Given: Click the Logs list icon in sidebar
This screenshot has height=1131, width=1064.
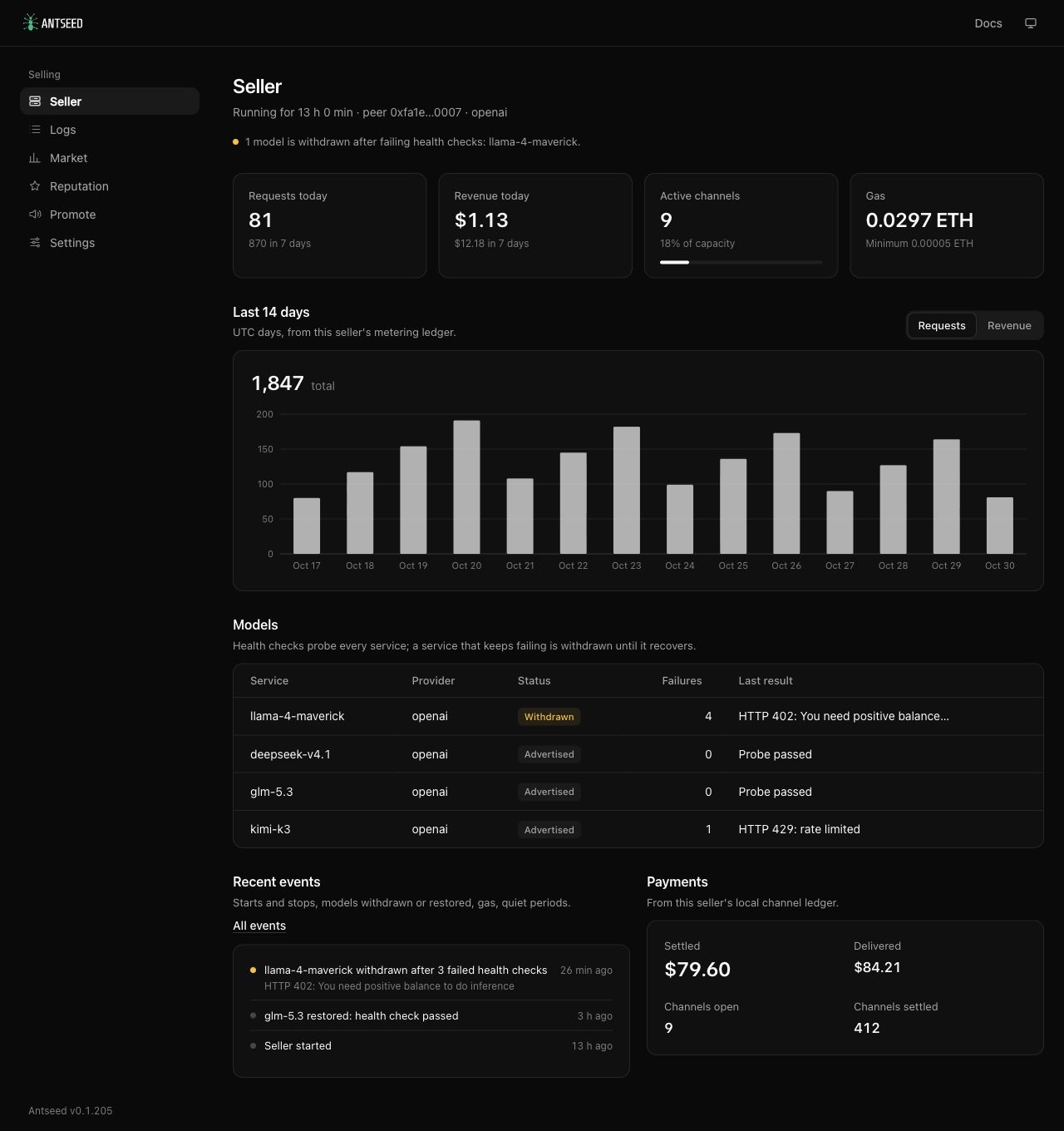Looking at the screenshot, I should click(35, 130).
